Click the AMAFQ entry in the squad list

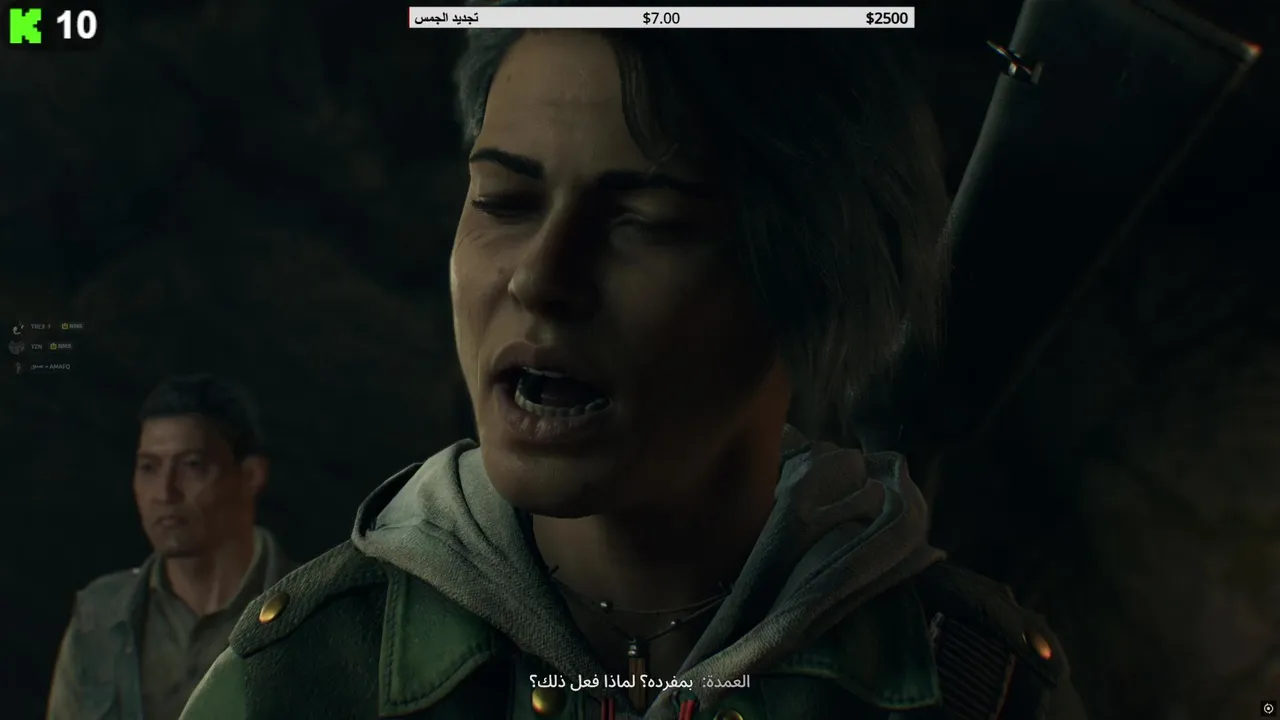50,367
